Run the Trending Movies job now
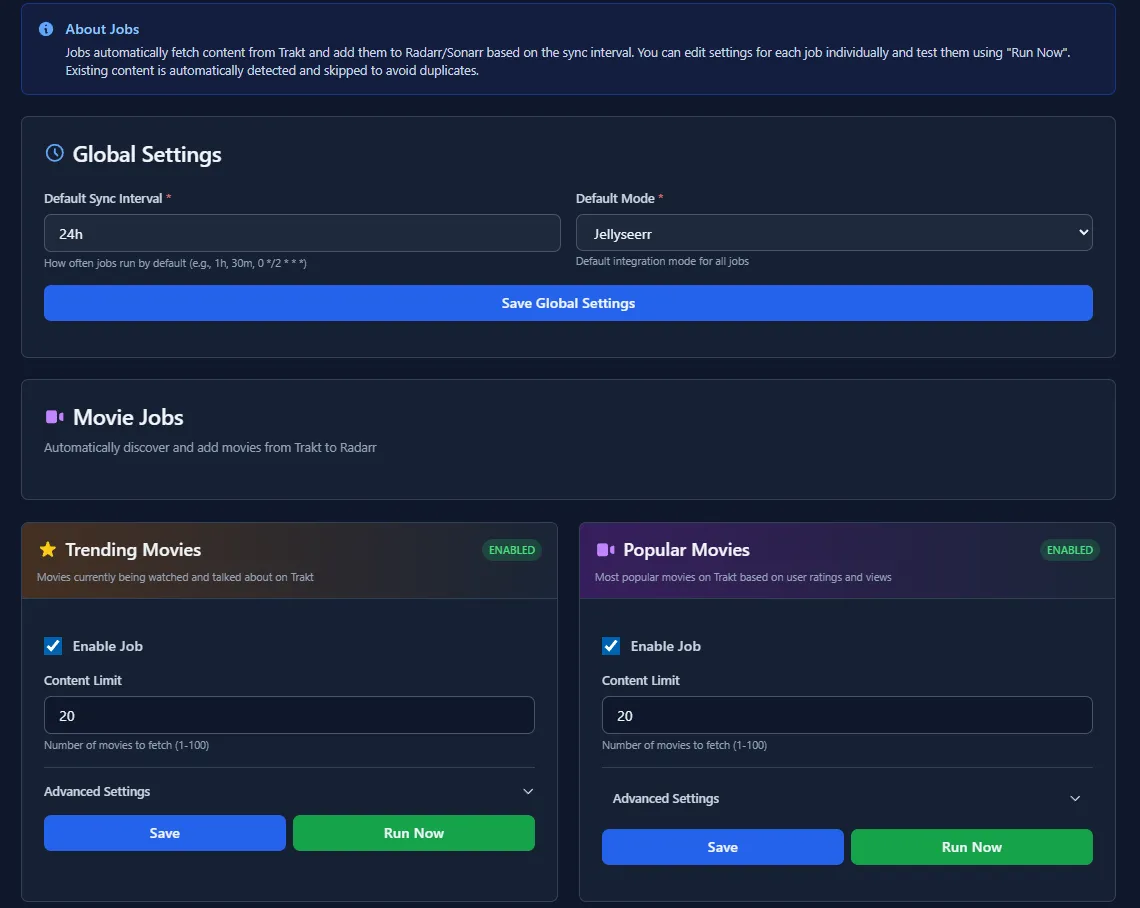 414,833
